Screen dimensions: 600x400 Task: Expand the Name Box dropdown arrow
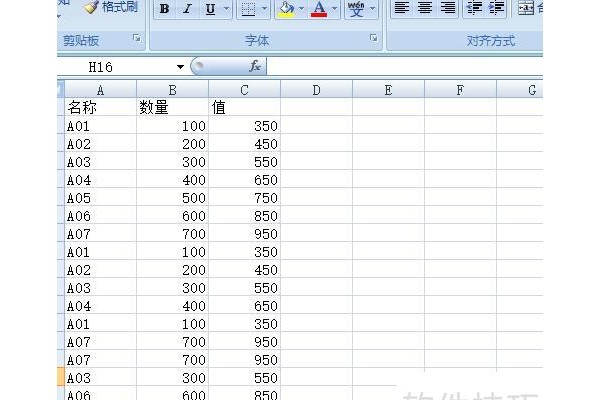(180, 67)
